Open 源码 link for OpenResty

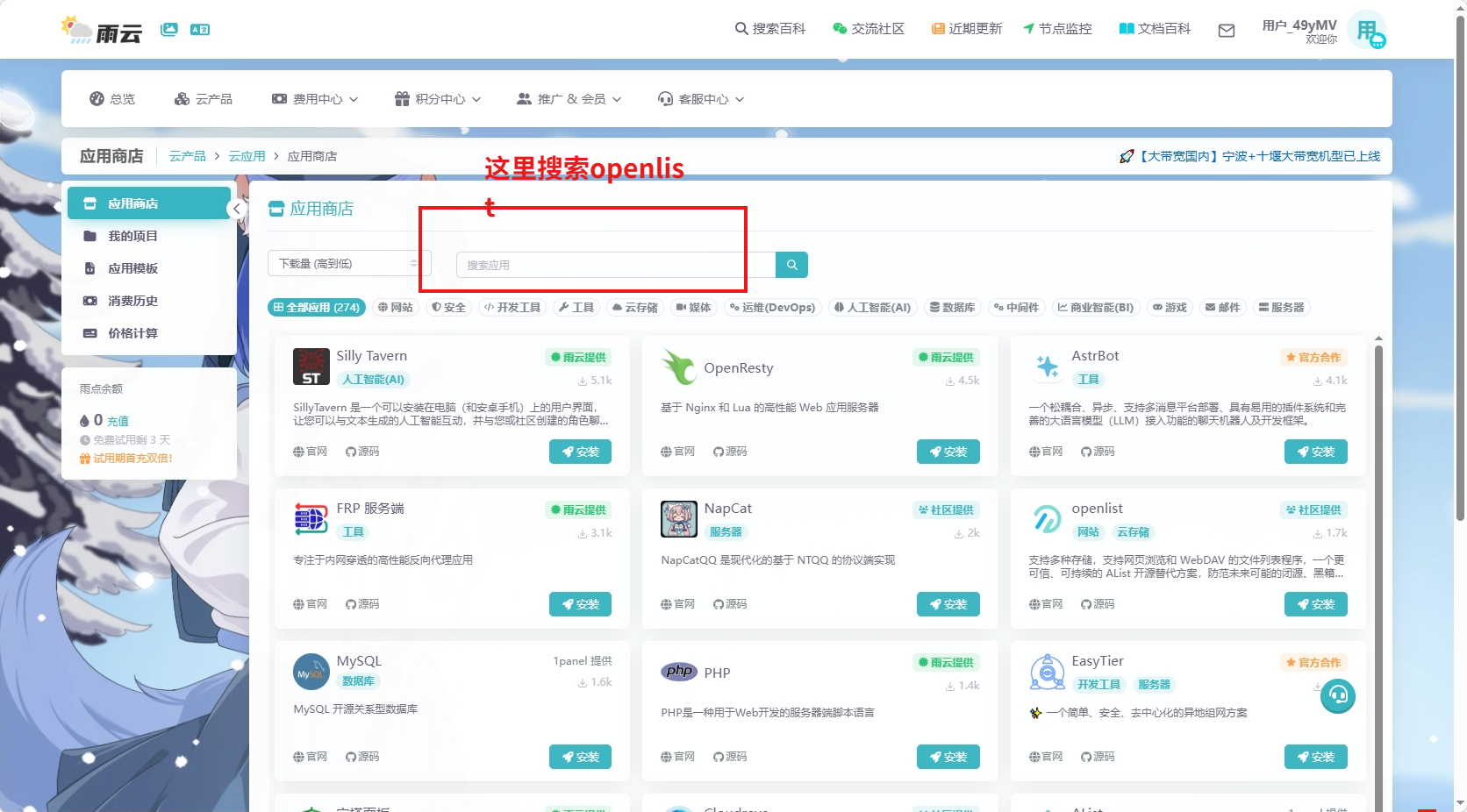tap(730, 452)
